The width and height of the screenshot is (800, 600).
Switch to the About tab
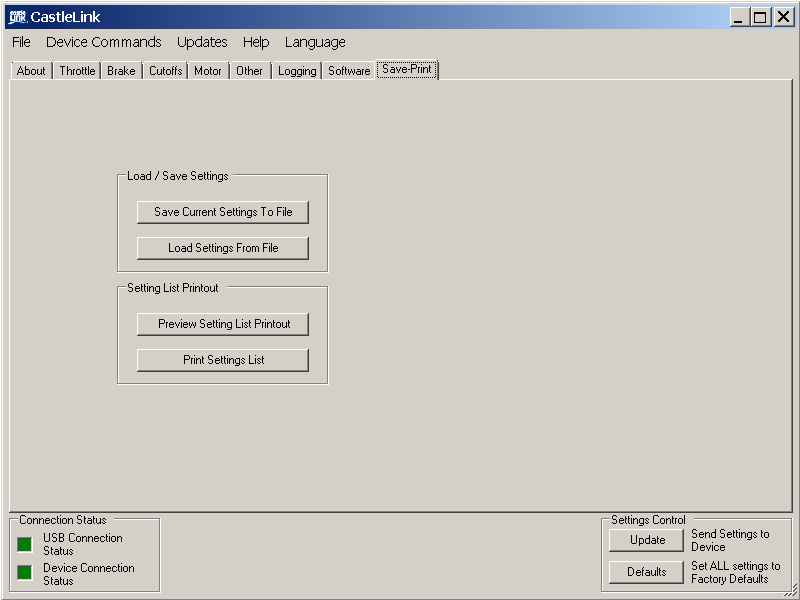(x=31, y=71)
